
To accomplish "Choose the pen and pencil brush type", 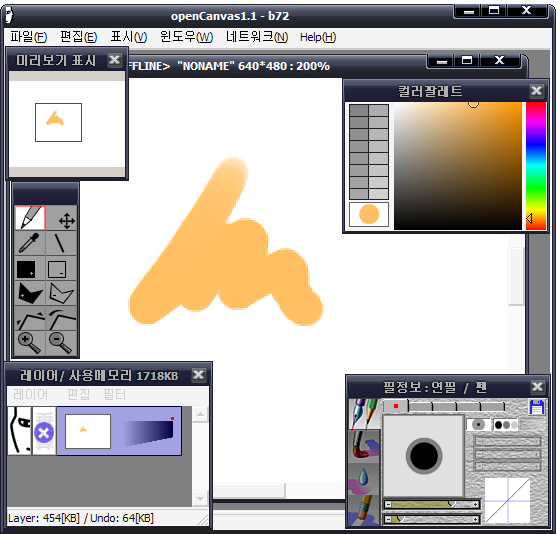I will (x=364, y=414).
